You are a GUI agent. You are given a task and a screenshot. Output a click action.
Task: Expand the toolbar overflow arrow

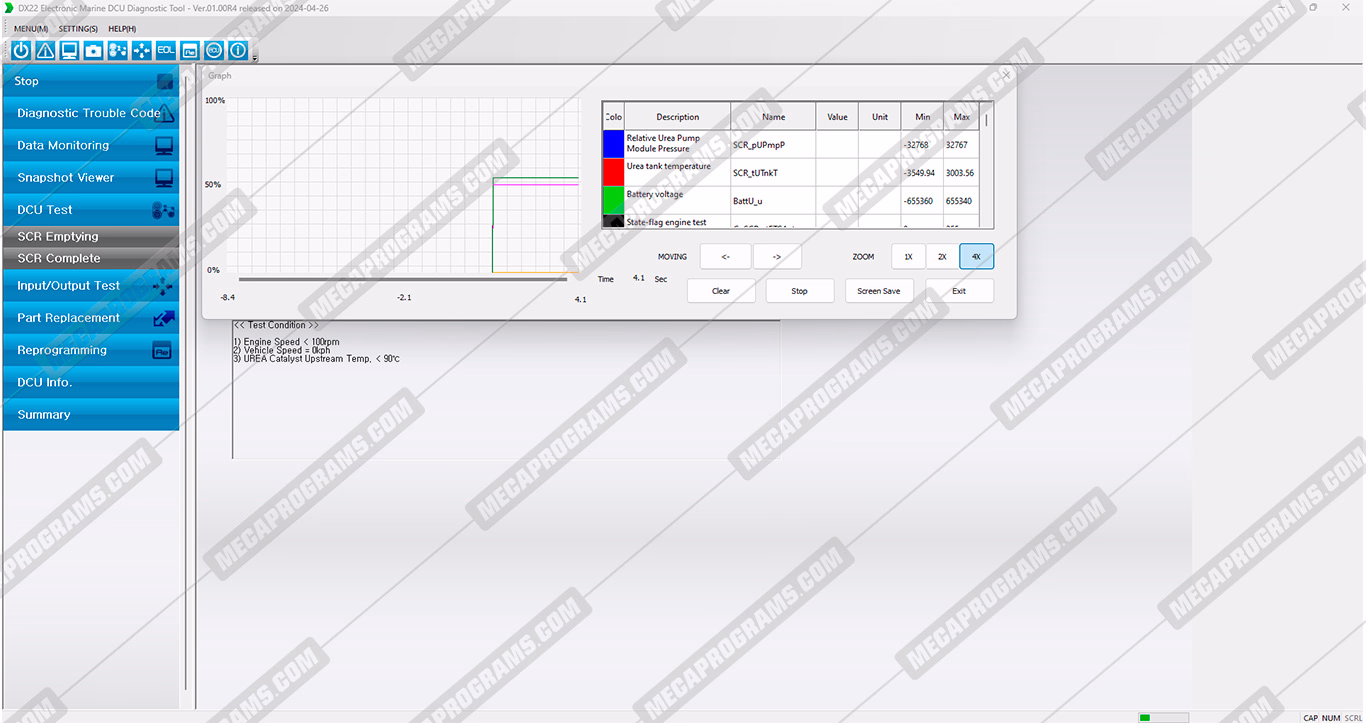(x=255, y=58)
